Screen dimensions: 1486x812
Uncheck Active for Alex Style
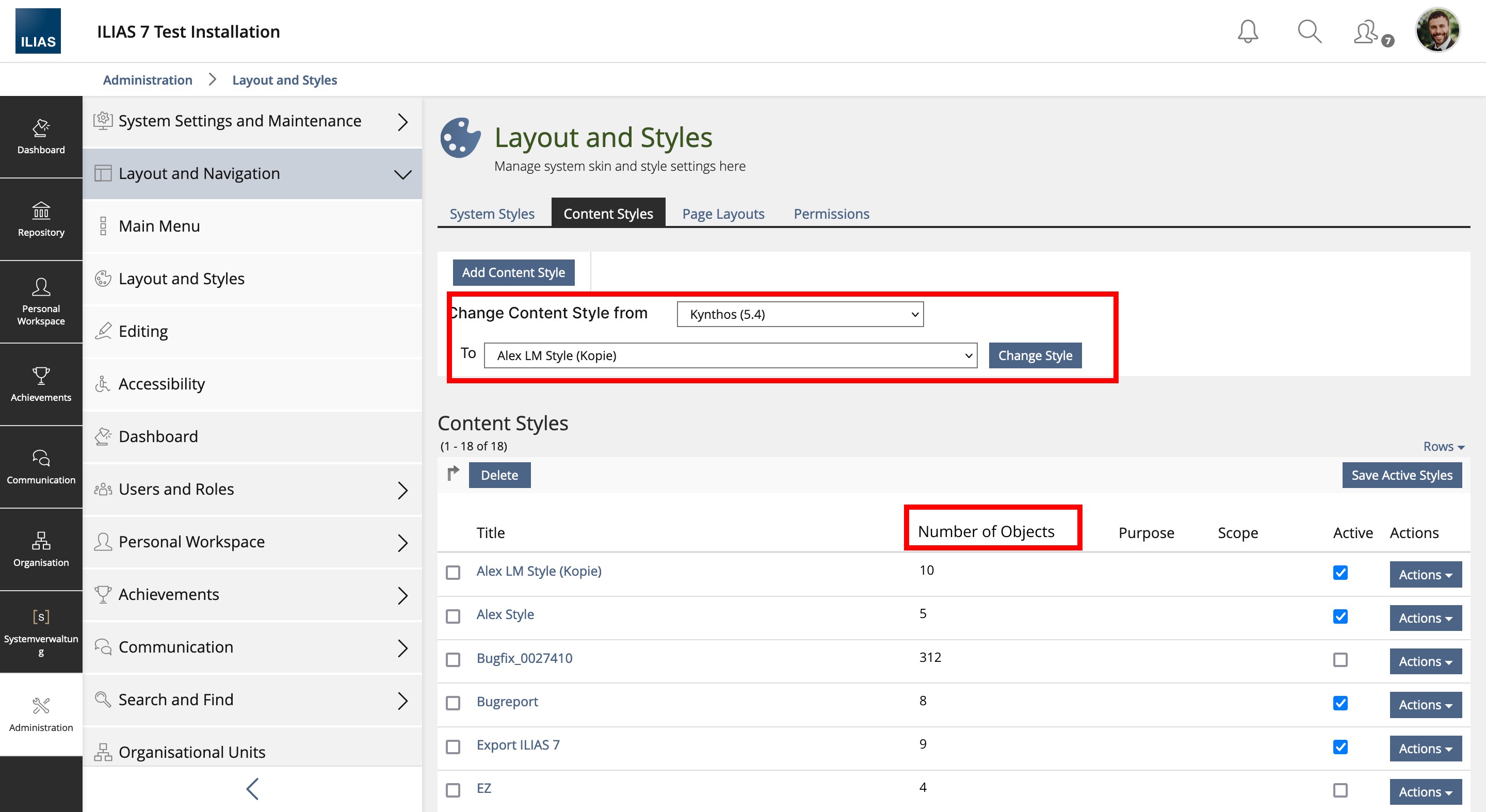tap(1340, 616)
